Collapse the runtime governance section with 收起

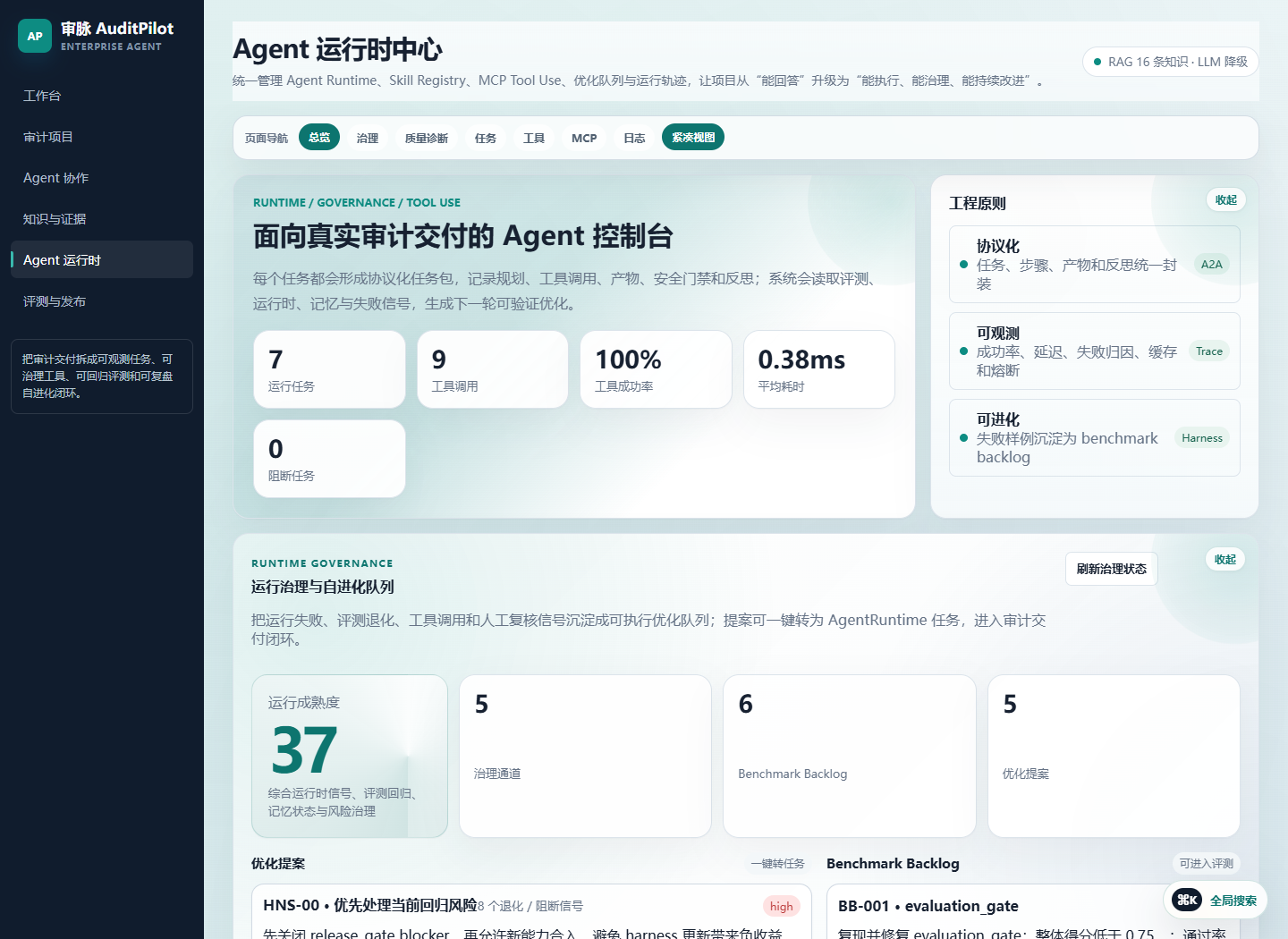1225,559
